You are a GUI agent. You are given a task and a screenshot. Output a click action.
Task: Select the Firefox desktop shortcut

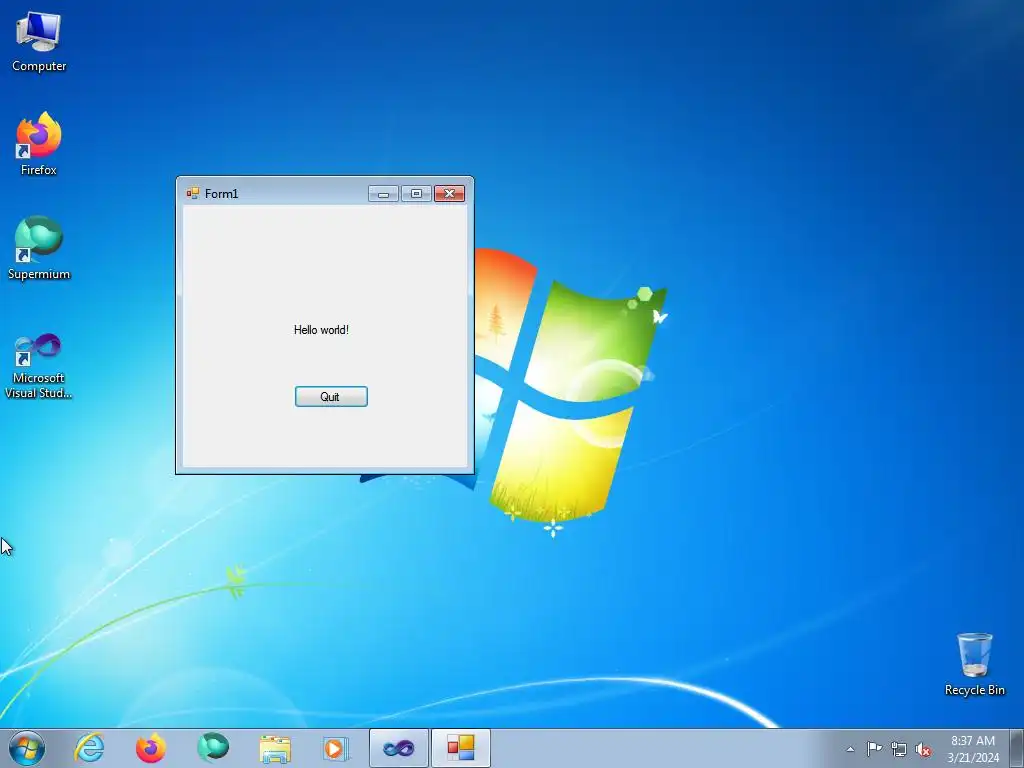coord(39,144)
